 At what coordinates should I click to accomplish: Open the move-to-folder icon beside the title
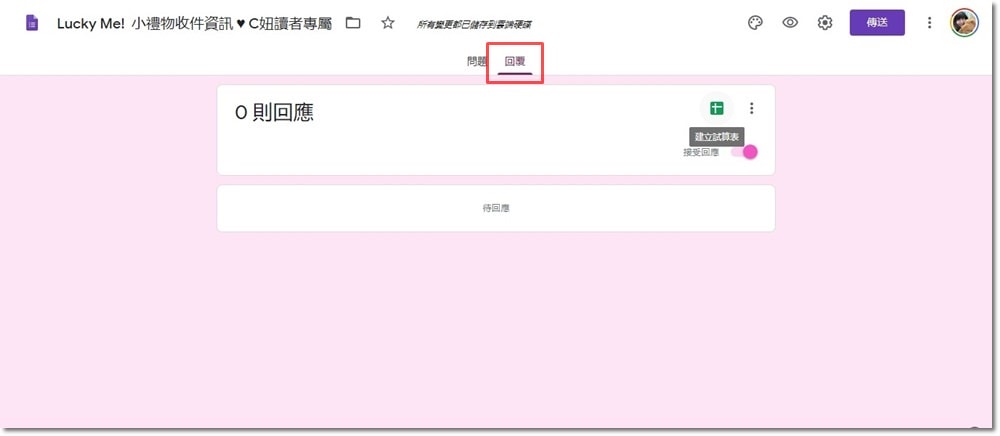click(353, 23)
